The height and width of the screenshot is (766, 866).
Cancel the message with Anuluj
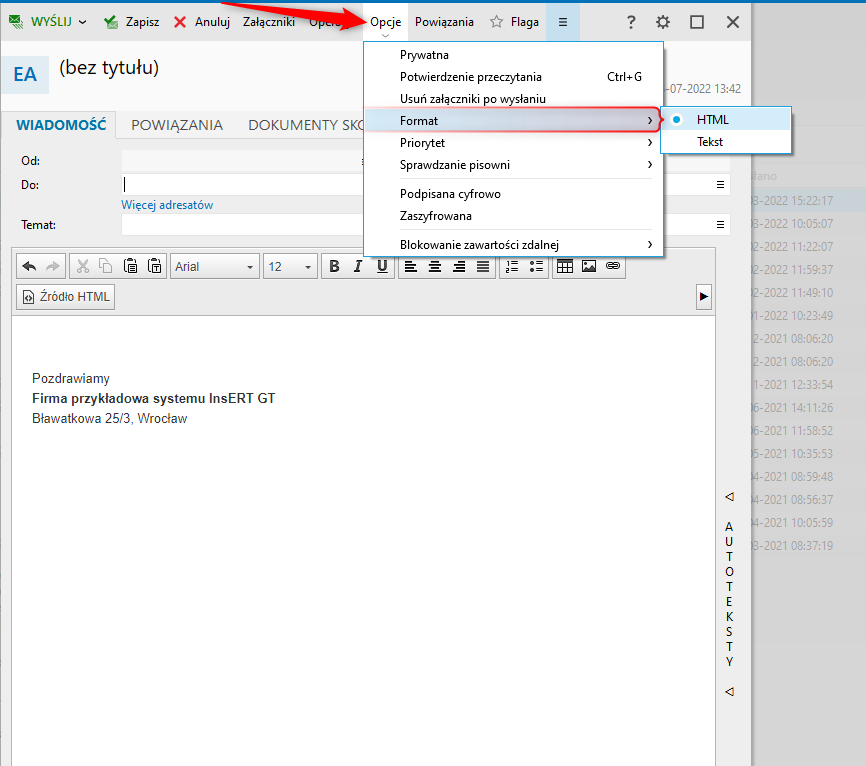coord(202,22)
